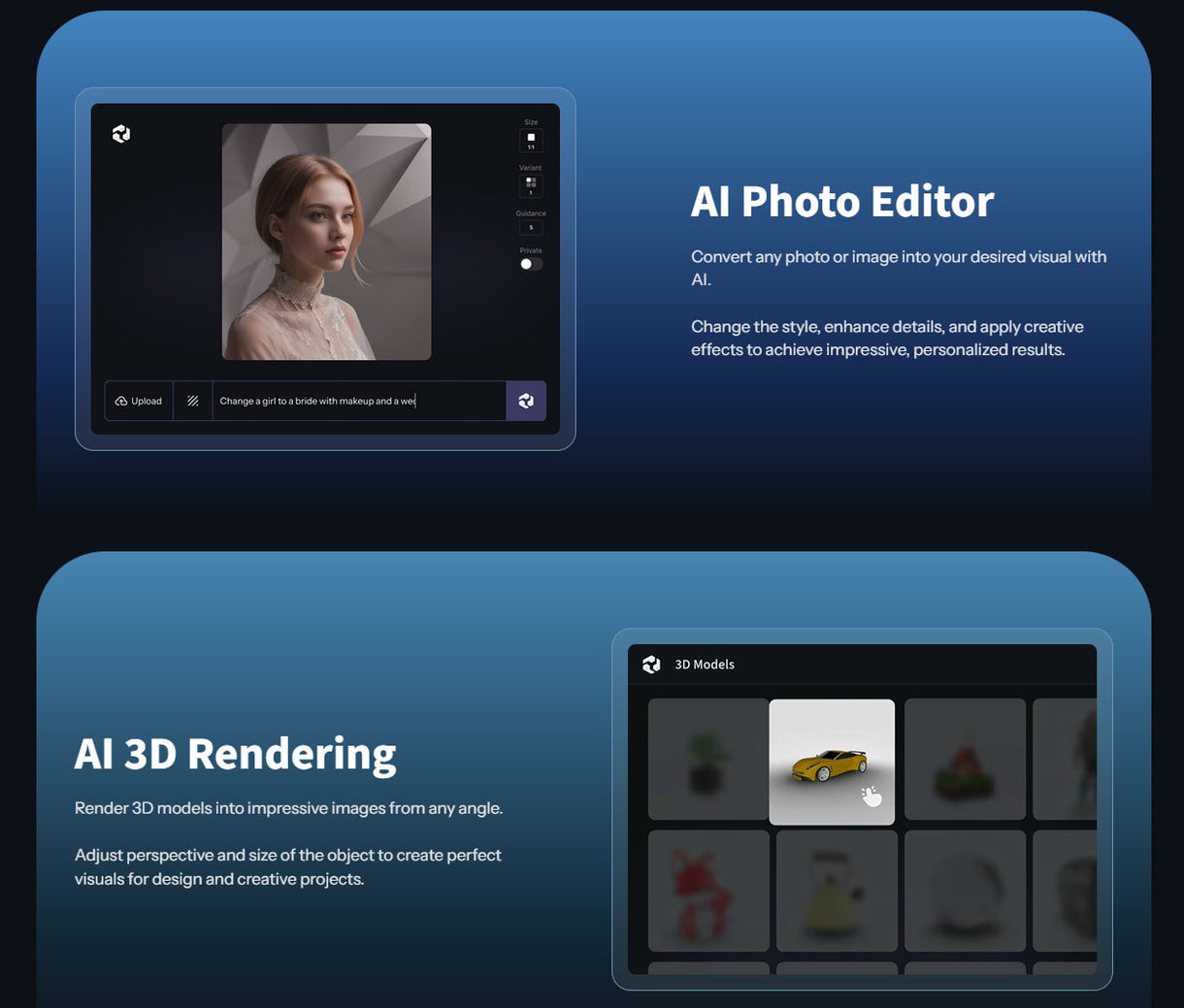1184x1008 pixels.
Task: Click the app logo in the photo editor
Action: (120, 133)
